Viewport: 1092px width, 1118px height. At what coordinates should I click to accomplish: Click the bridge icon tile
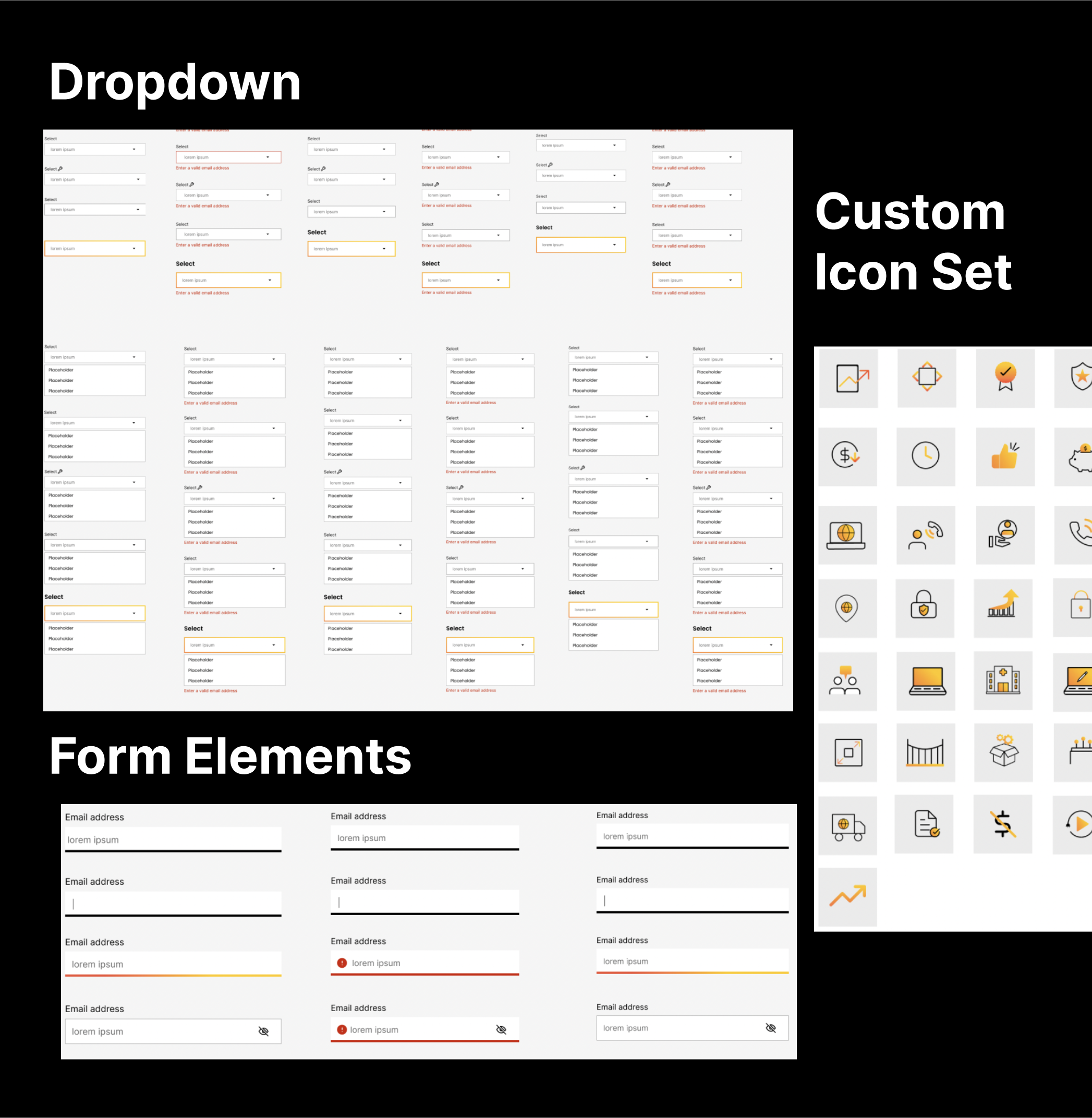pyautogui.click(x=925, y=752)
